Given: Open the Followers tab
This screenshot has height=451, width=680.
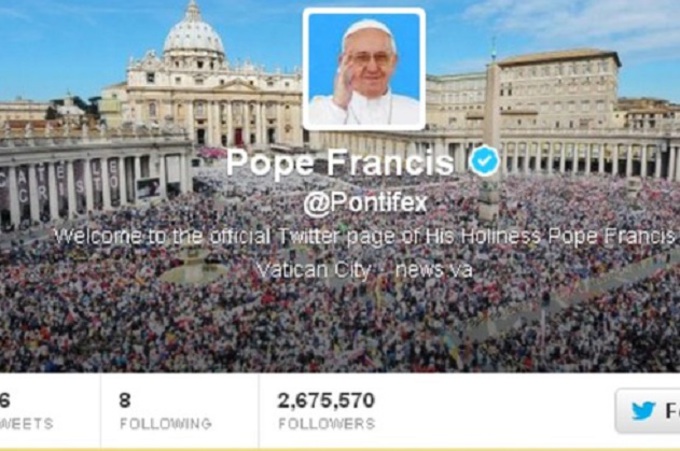Looking at the screenshot, I should (x=327, y=410).
